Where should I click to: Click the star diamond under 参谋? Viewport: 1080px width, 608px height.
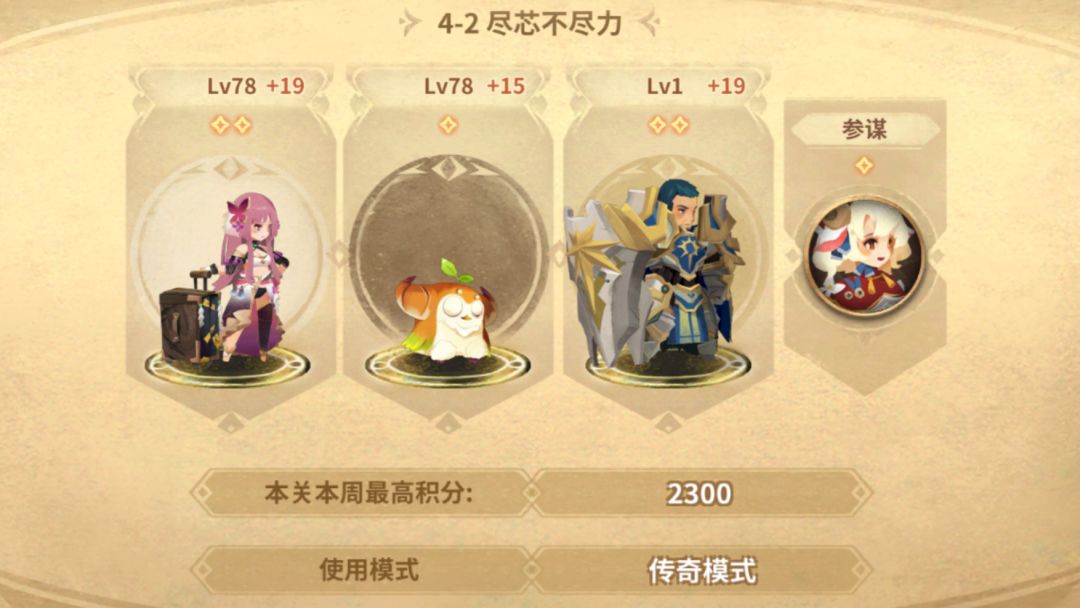[864, 165]
